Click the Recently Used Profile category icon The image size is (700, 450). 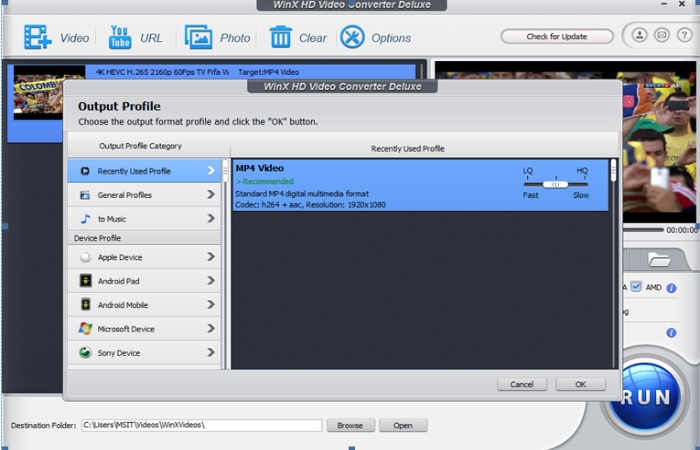click(85, 171)
